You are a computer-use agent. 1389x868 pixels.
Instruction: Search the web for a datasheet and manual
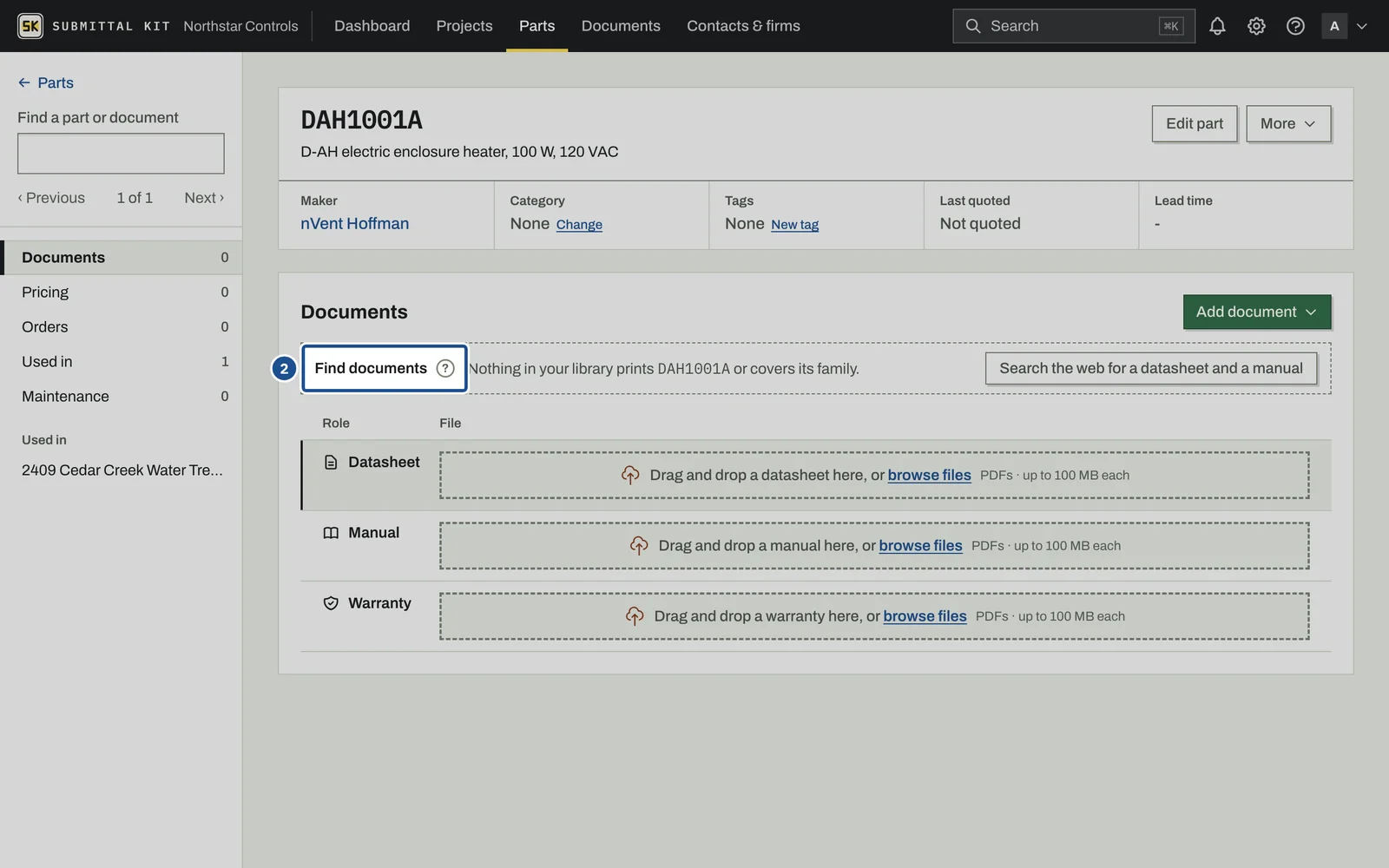1151,368
